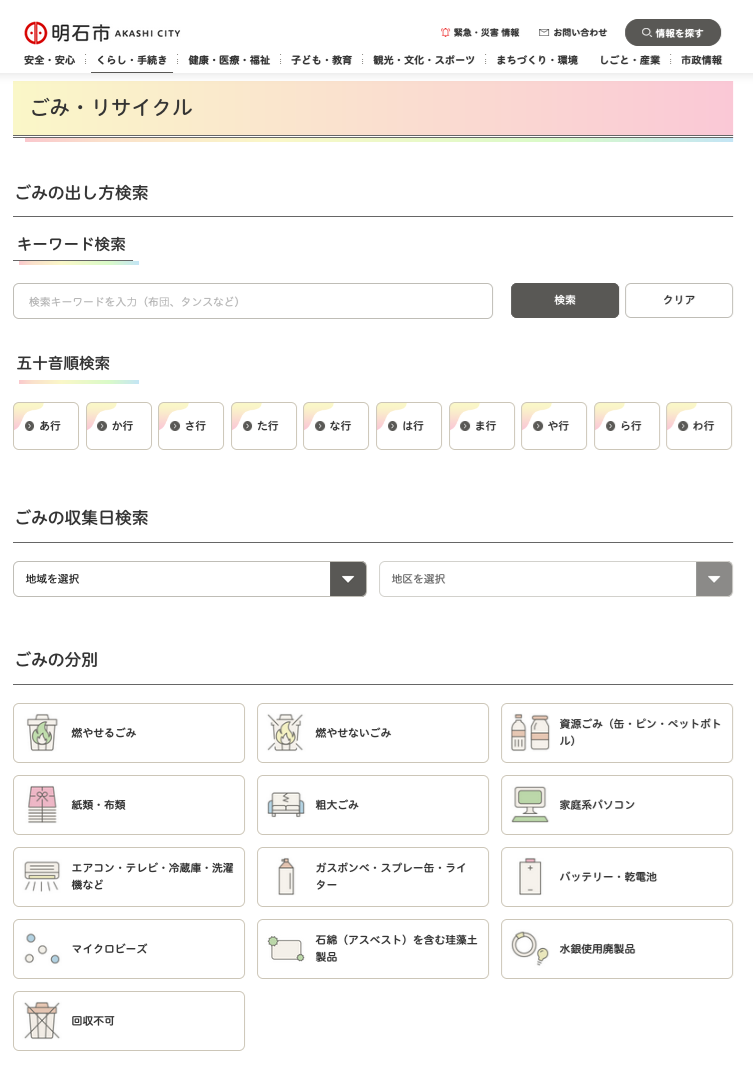Viewport: 753px width, 1080px height.
Task: Click the non-burnable garbage (燃やせないごみ) icon
Action: 285,733
